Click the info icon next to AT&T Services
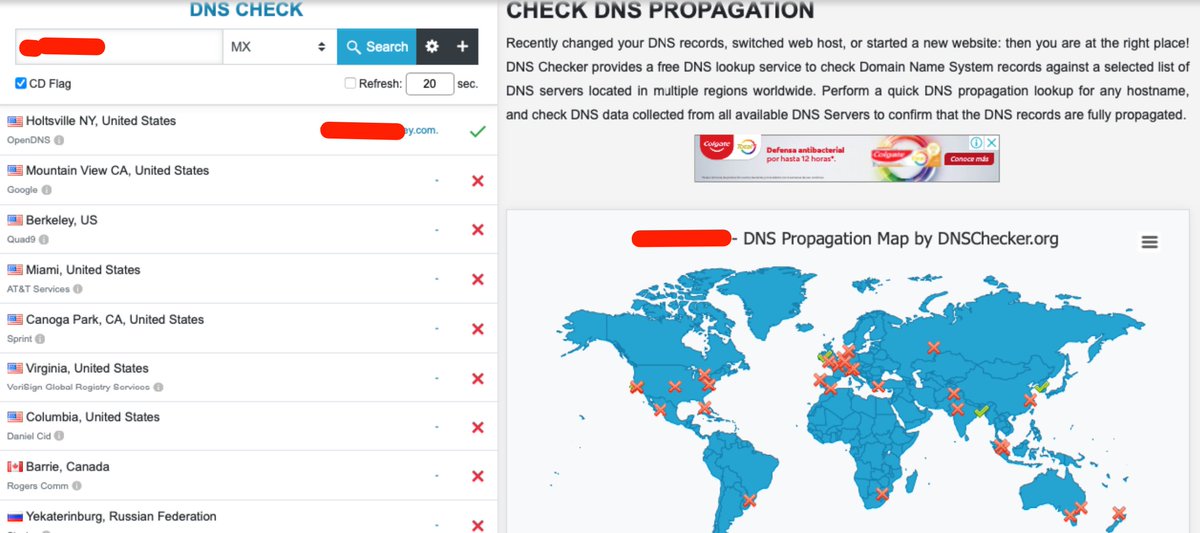 [78, 289]
